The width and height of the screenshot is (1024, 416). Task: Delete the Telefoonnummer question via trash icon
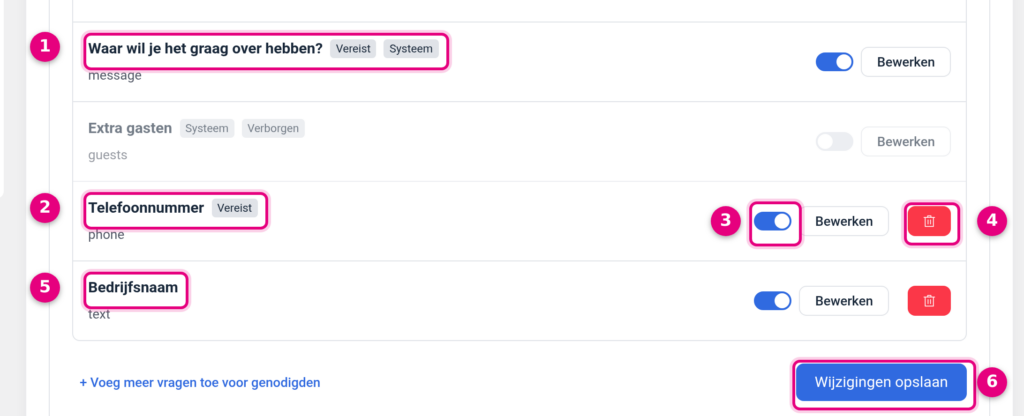pos(929,221)
